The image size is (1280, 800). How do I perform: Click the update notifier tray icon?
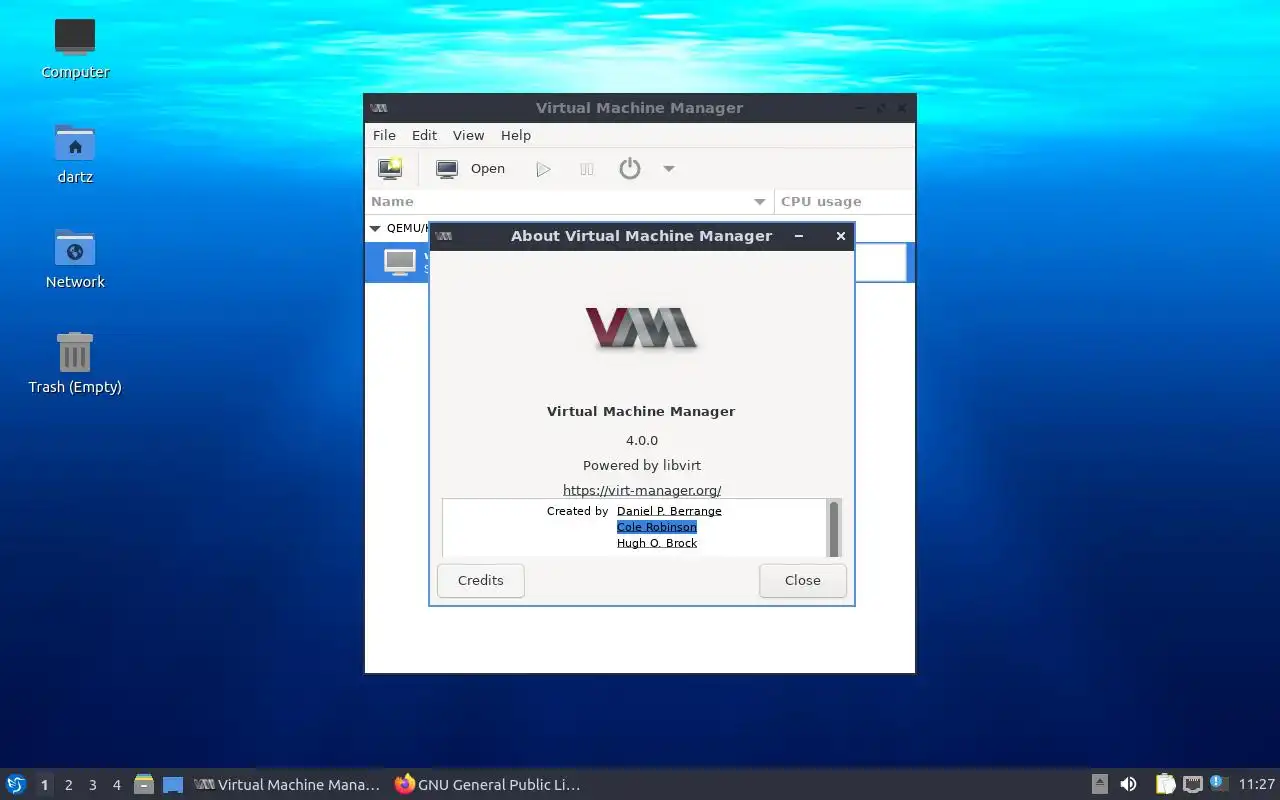[1218, 783]
